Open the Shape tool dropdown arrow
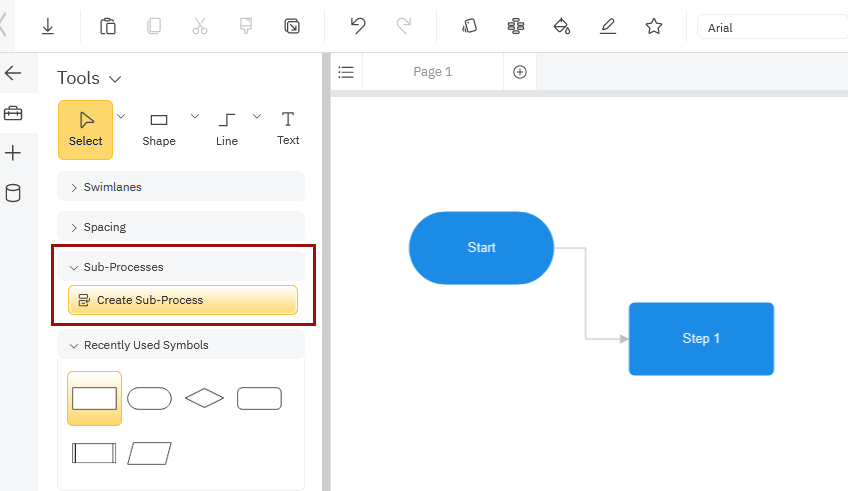The height and width of the screenshot is (491, 848). tap(195, 116)
